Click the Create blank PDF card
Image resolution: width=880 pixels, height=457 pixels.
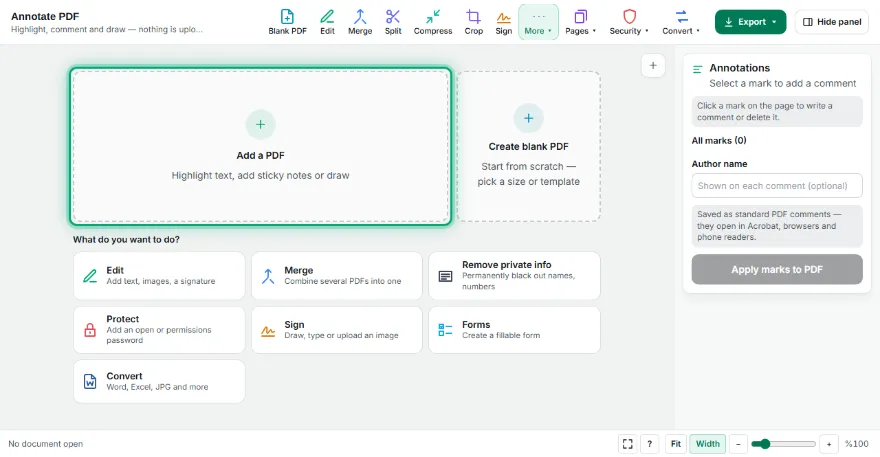[529, 147]
